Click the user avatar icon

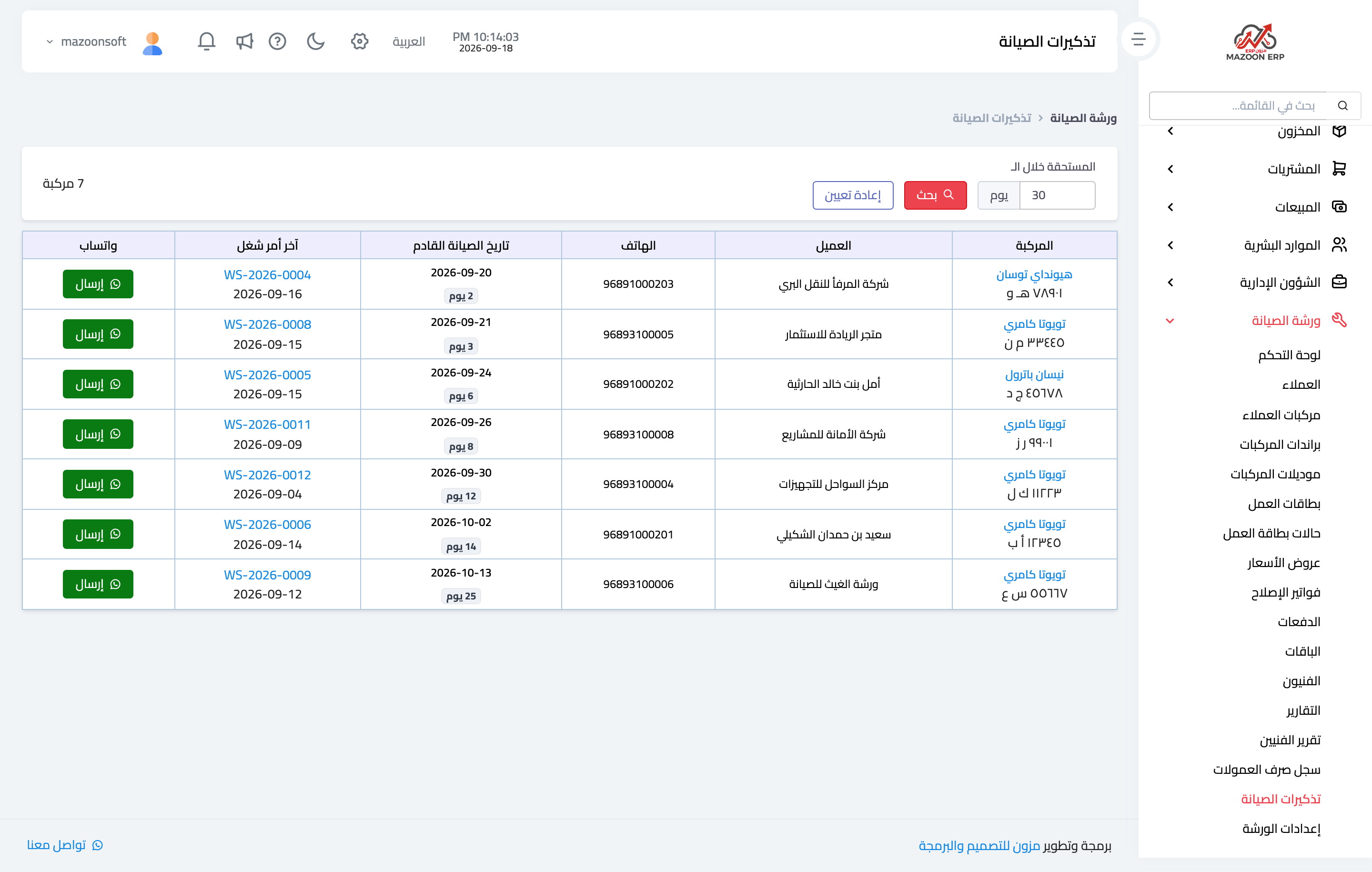pyautogui.click(x=152, y=43)
